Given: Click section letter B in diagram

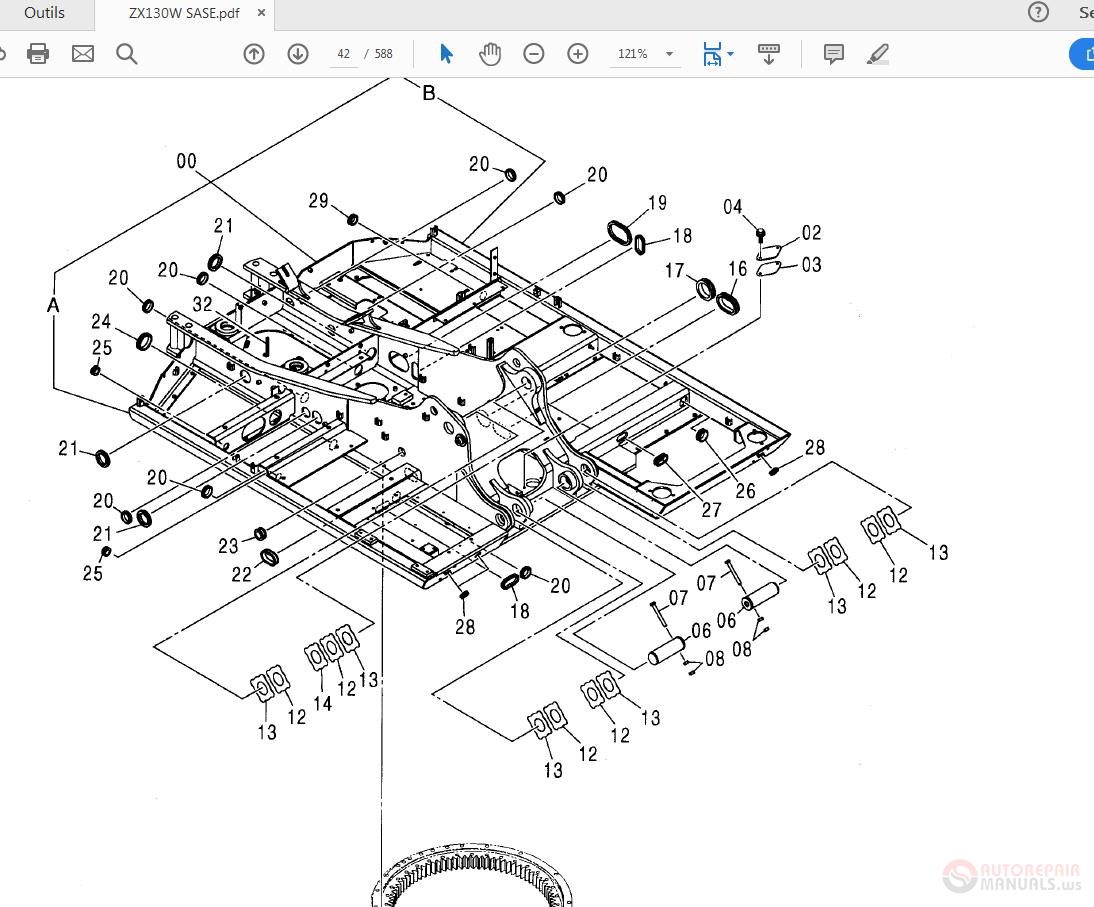Looking at the screenshot, I should [429, 93].
